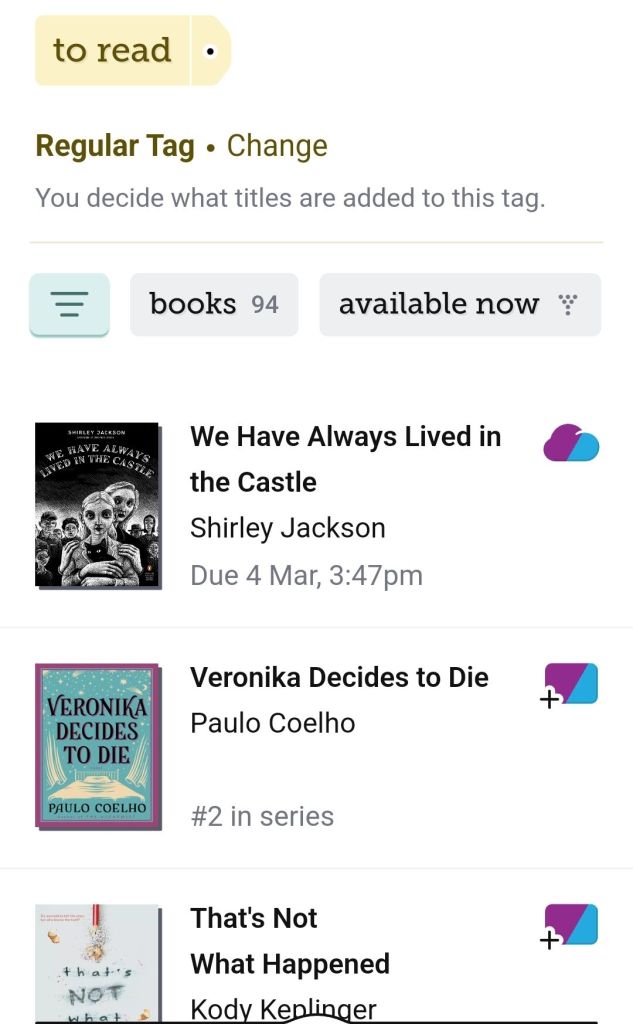633x1024 pixels.
Task: Expand the filter chips row with the sliders button
Action: (68, 305)
